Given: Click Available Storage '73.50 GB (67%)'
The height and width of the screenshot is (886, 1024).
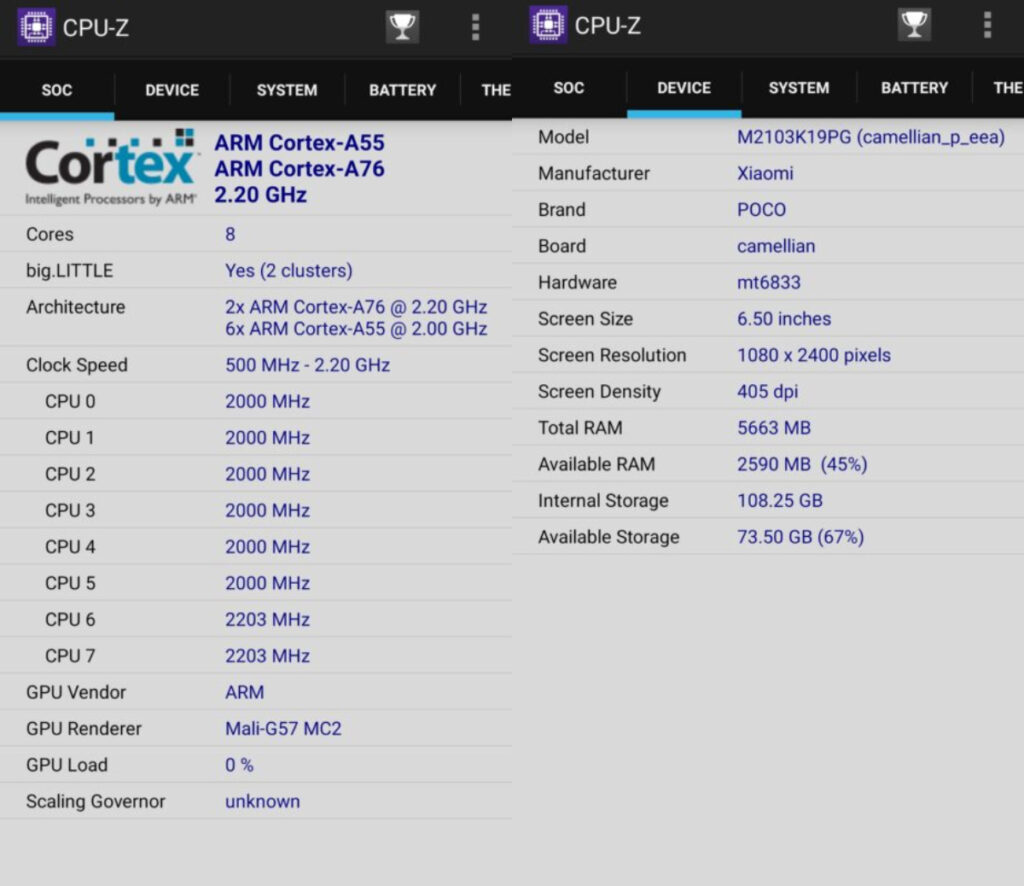Looking at the screenshot, I should coord(801,537).
